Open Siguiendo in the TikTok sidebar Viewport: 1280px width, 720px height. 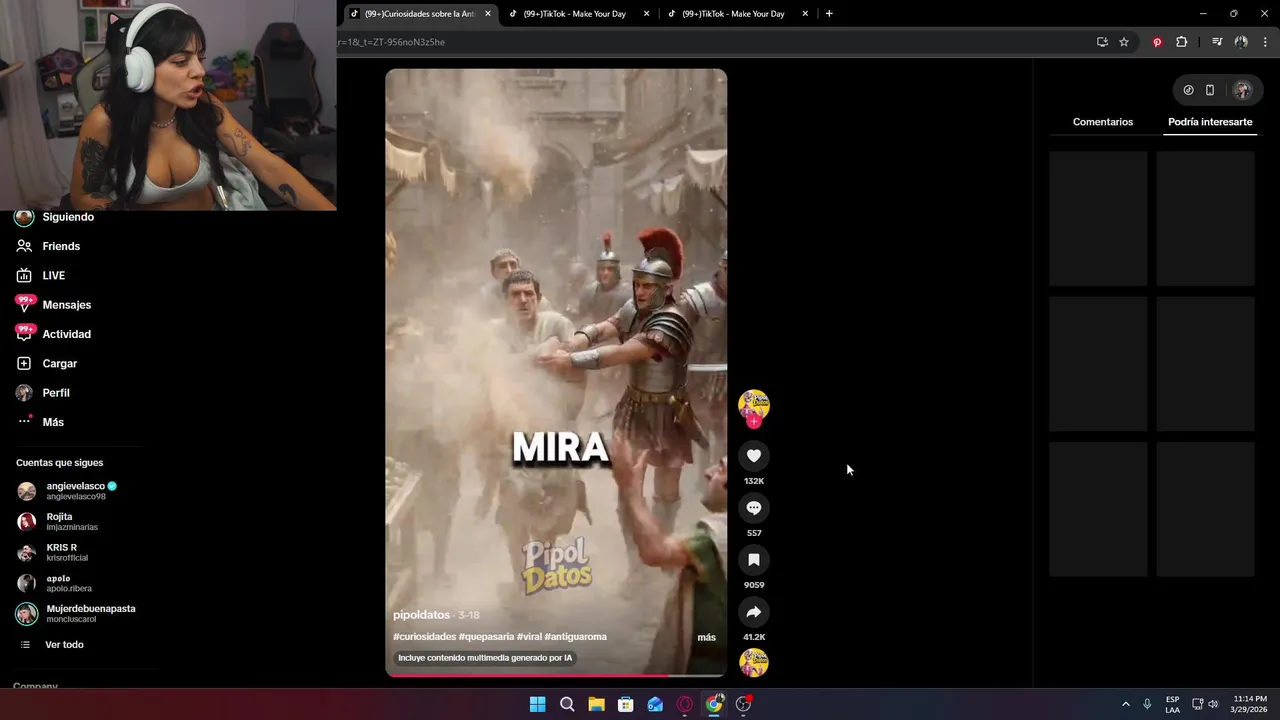pos(68,217)
